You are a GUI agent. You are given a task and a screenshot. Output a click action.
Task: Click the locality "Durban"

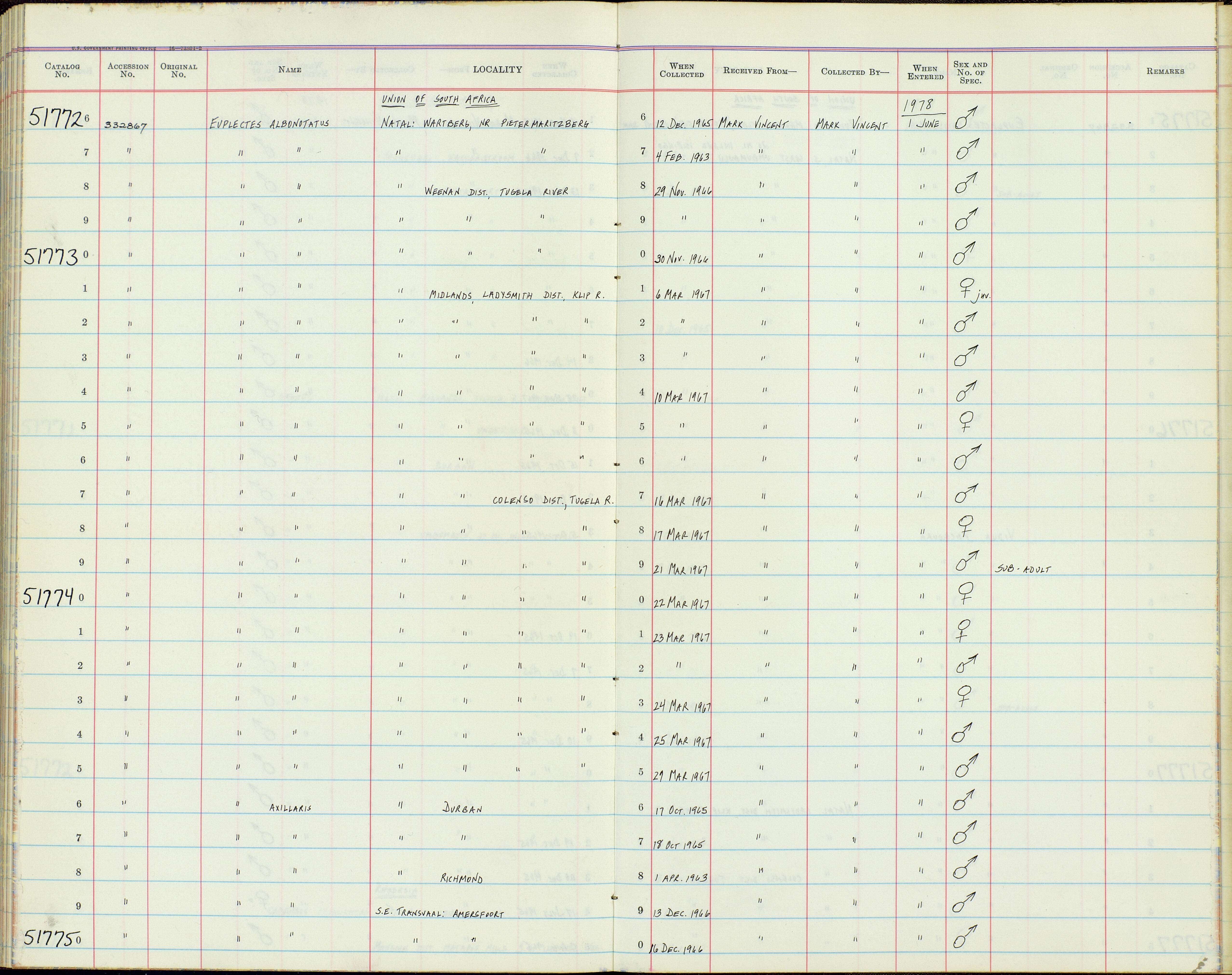pyautogui.click(x=463, y=809)
